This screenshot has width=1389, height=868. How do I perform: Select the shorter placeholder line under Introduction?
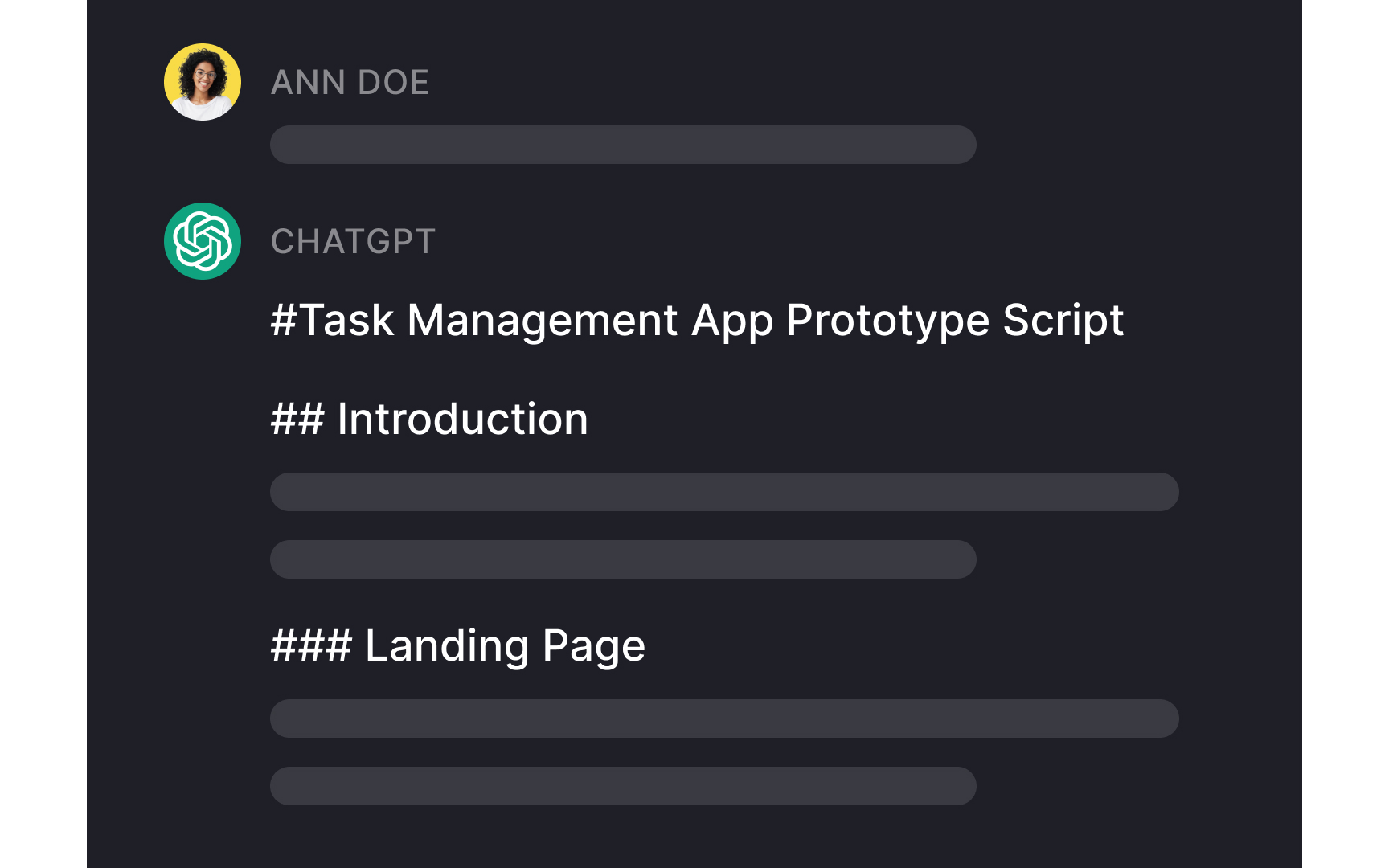click(623, 559)
